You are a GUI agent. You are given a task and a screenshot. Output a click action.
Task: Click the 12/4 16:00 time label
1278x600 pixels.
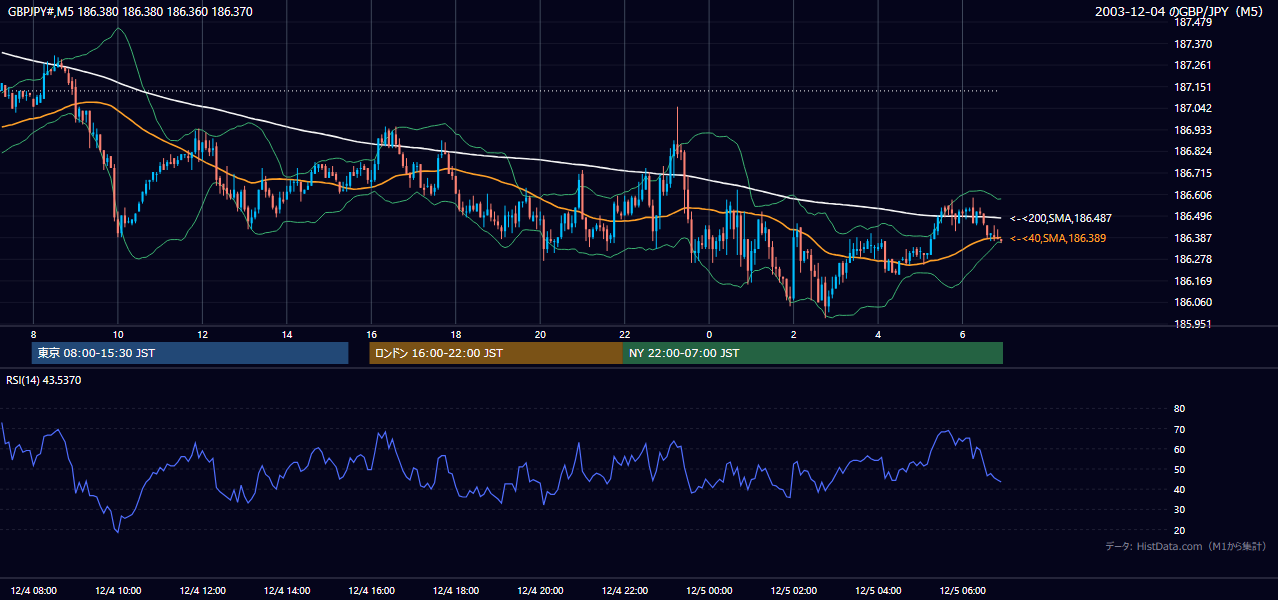[372, 590]
